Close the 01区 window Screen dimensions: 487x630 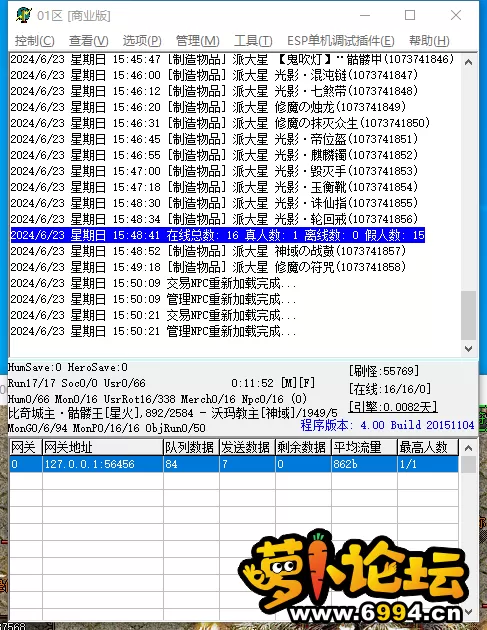[456, 15]
